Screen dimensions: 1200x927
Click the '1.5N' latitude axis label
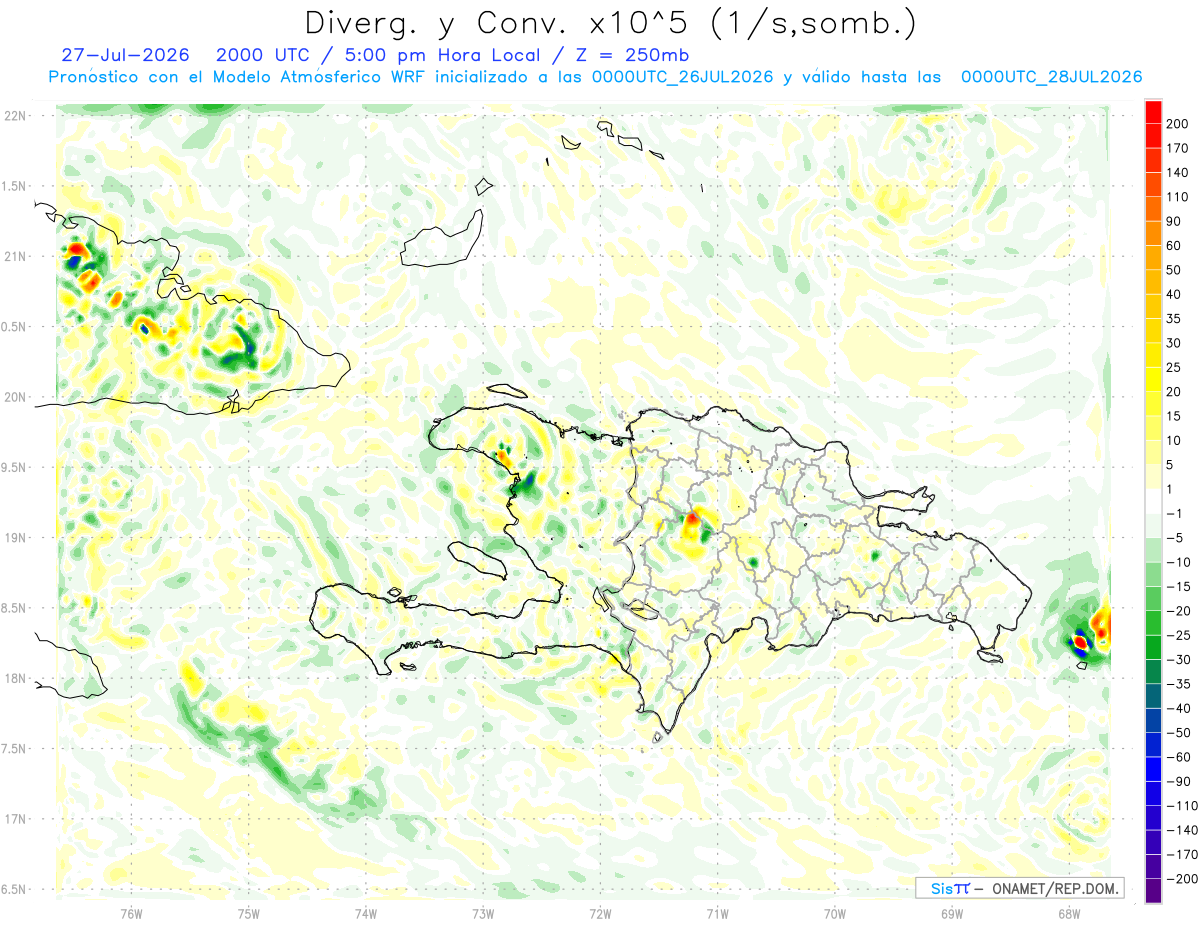pyautogui.click(x=15, y=186)
